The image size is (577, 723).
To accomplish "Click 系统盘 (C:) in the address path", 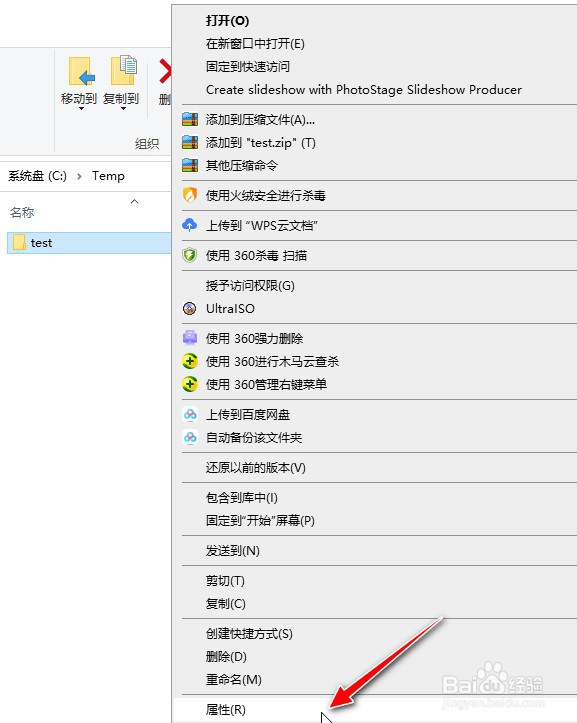I will tap(37, 176).
